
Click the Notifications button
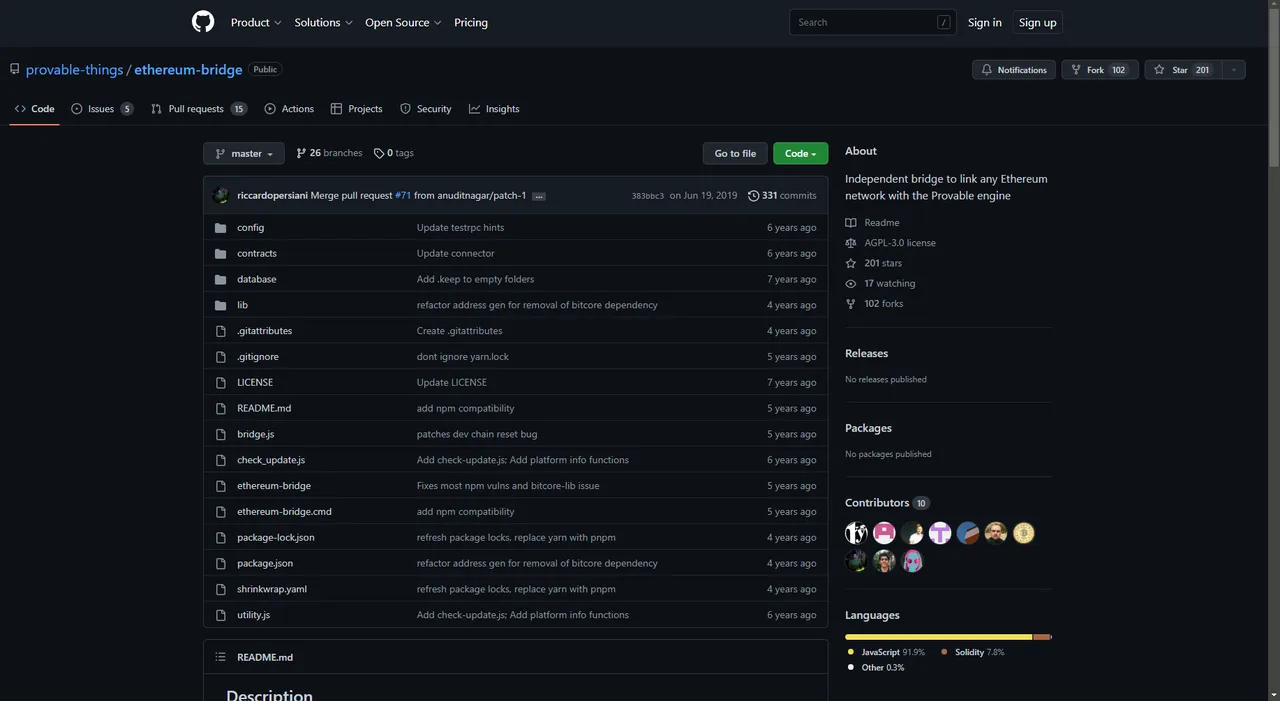pos(1014,70)
